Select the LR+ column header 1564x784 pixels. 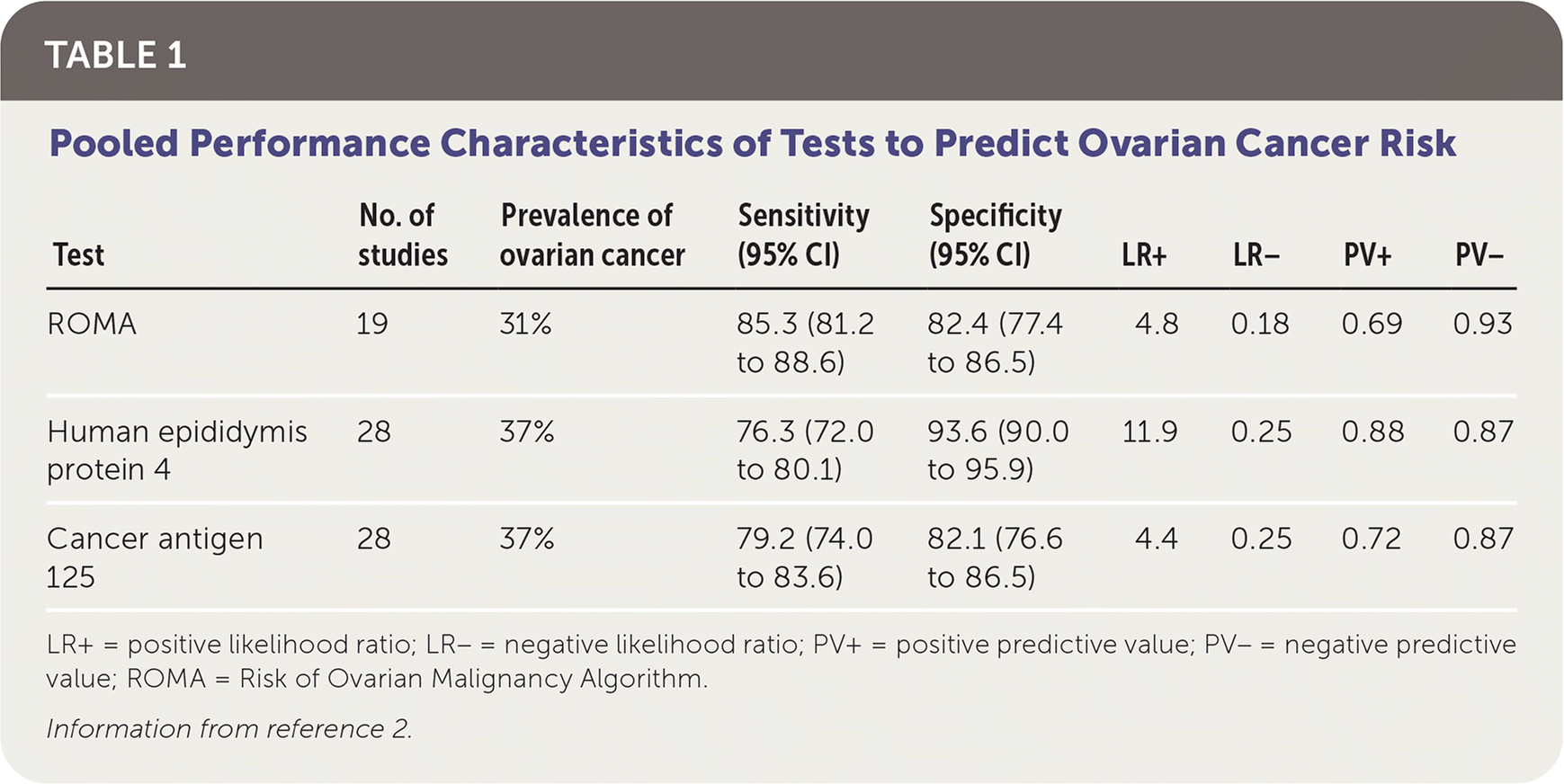click(1143, 256)
